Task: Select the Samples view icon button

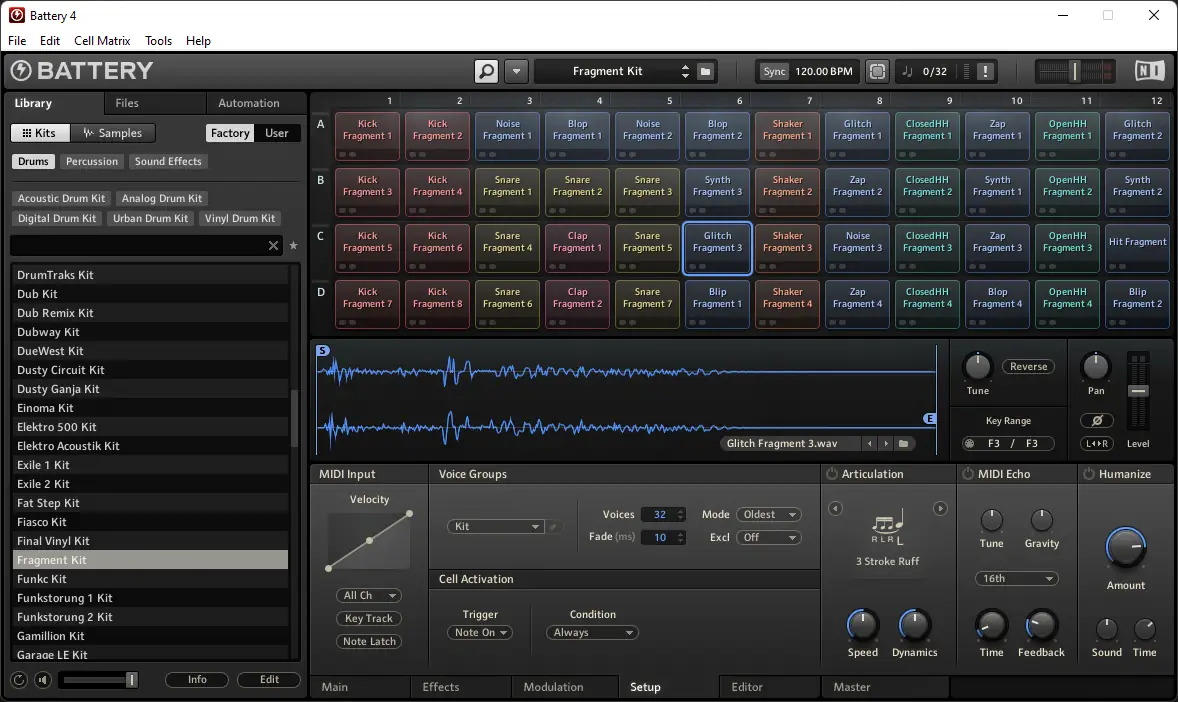Action: tap(113, 133)
